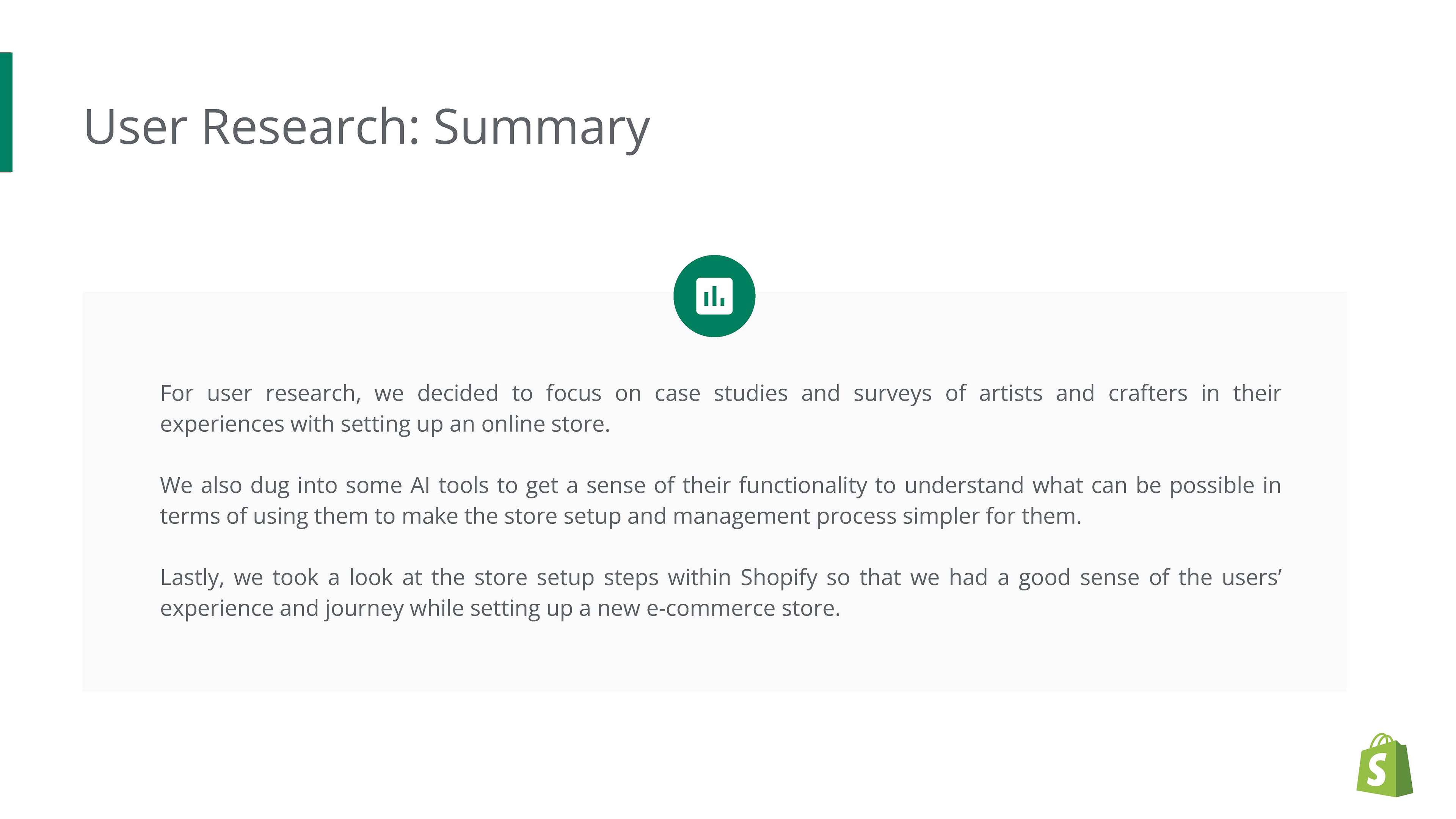
Task: Click the green accent bar beside the title
Action: pos(6,112)
